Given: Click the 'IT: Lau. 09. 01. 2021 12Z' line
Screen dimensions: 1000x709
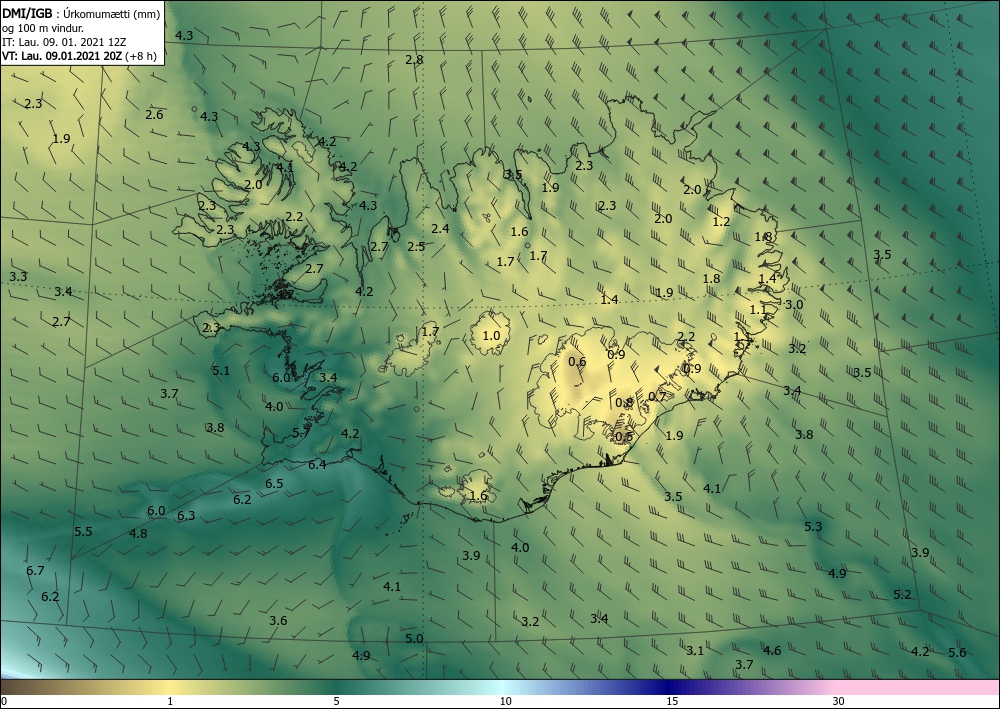Looking at the screenshot, I should [x=64, y=42].
